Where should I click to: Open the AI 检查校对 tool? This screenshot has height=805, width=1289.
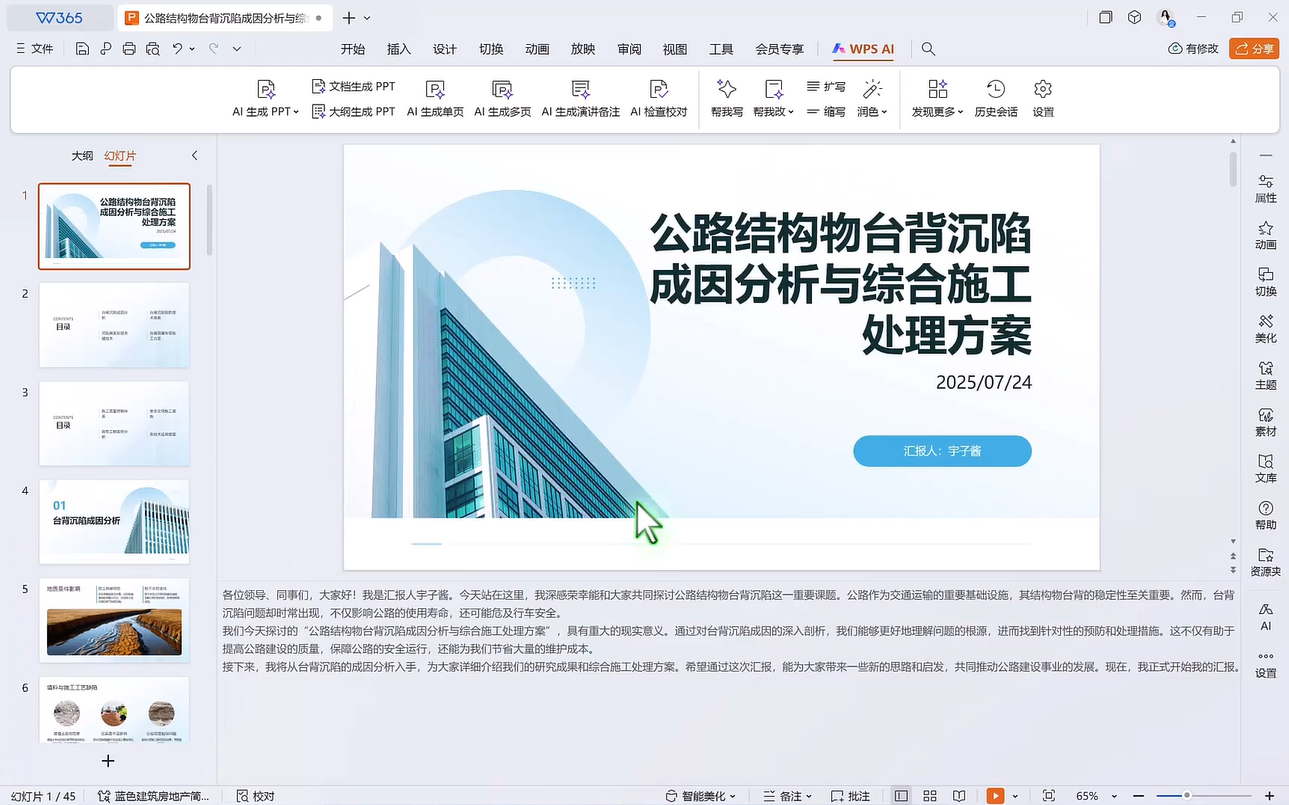pos(658,90)
